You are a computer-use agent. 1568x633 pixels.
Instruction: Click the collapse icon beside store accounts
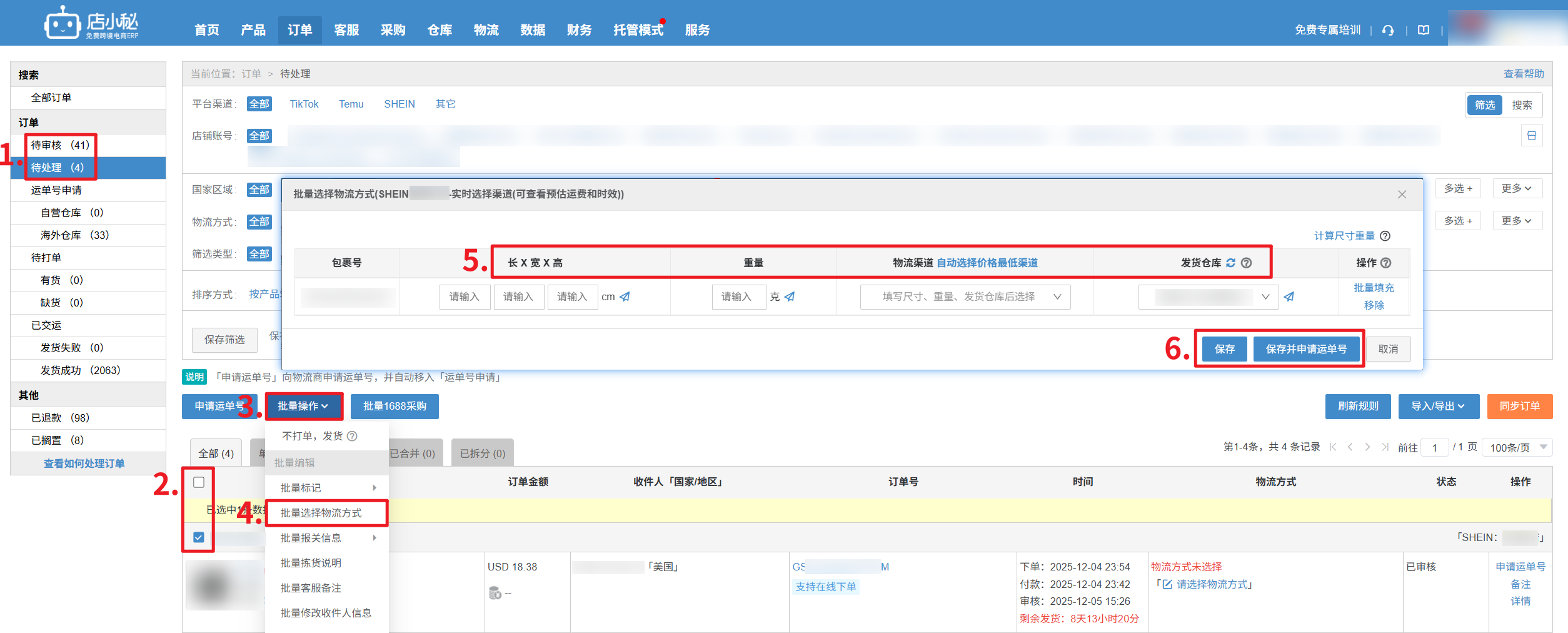coord(1531,136)
